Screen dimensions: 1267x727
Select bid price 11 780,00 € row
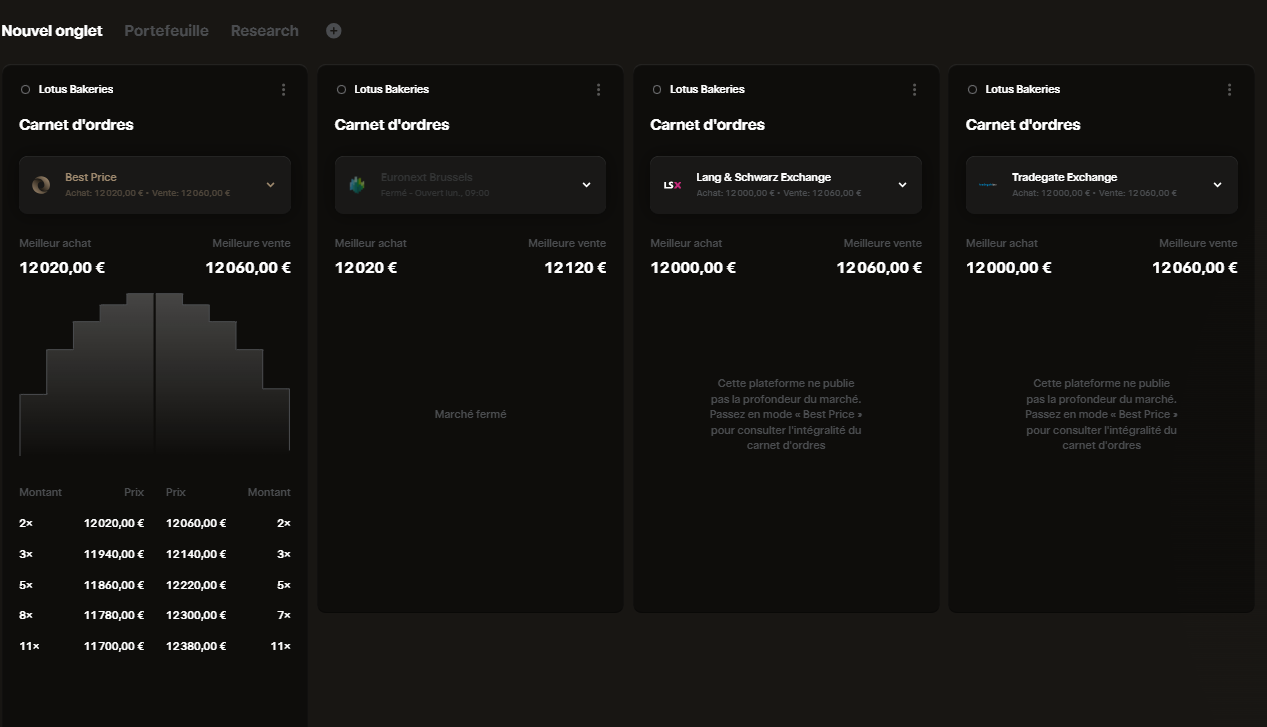82,615
